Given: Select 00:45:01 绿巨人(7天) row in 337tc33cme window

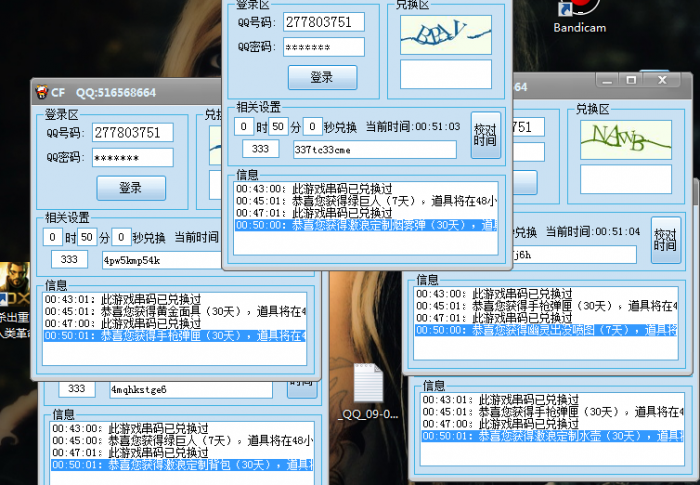Looking at the screenshot, I should pos(366,201).
